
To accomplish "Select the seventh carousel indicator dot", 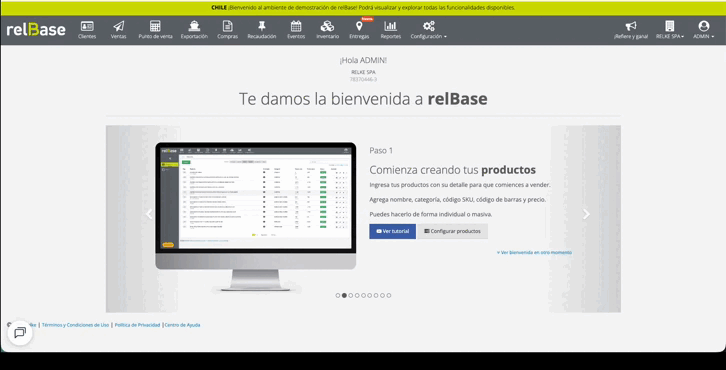I will [x=376, y=295].
